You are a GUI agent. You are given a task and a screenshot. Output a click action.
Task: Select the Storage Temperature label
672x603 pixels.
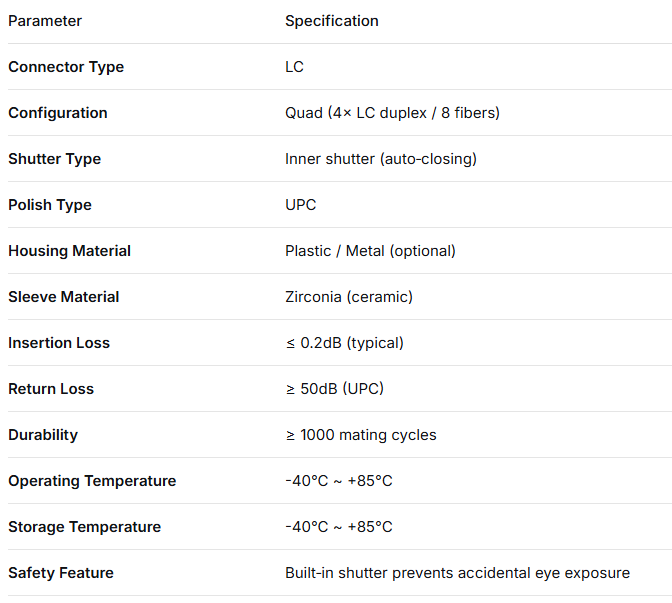coord(84,527)
